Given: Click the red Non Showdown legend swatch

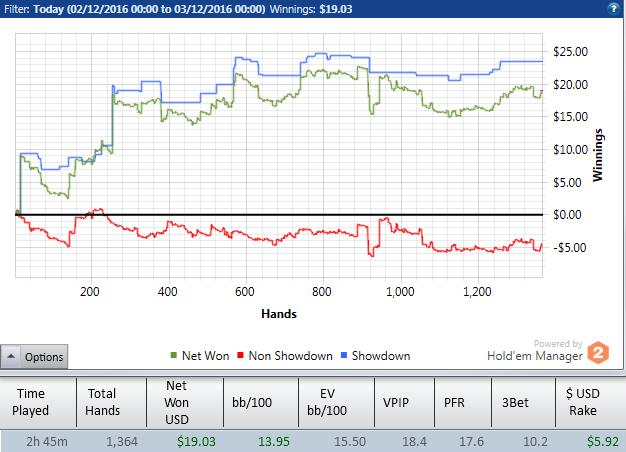Looking at the screenshot, I should coord(240,355).
